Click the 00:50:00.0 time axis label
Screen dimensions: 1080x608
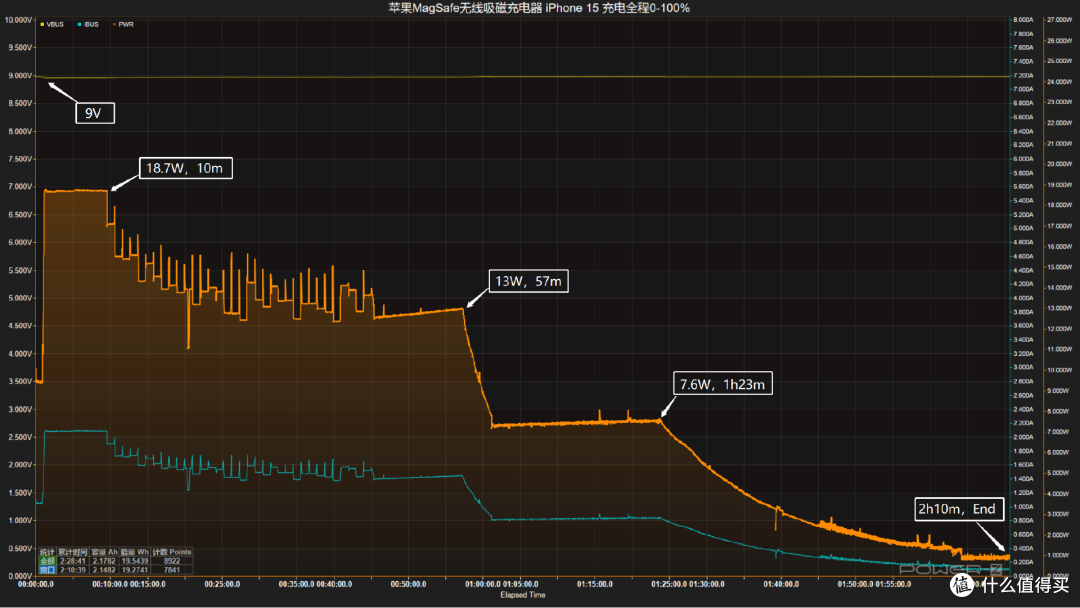tap(408, 584)
